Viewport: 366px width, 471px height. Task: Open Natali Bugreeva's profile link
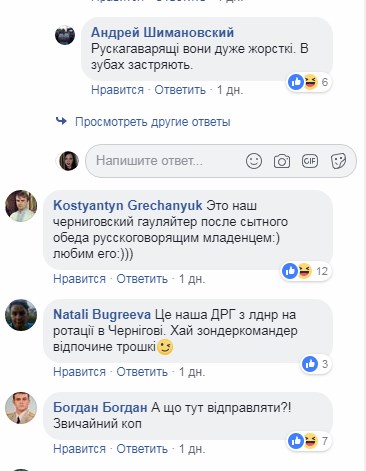pyautogui.click(x=102, y=315)
